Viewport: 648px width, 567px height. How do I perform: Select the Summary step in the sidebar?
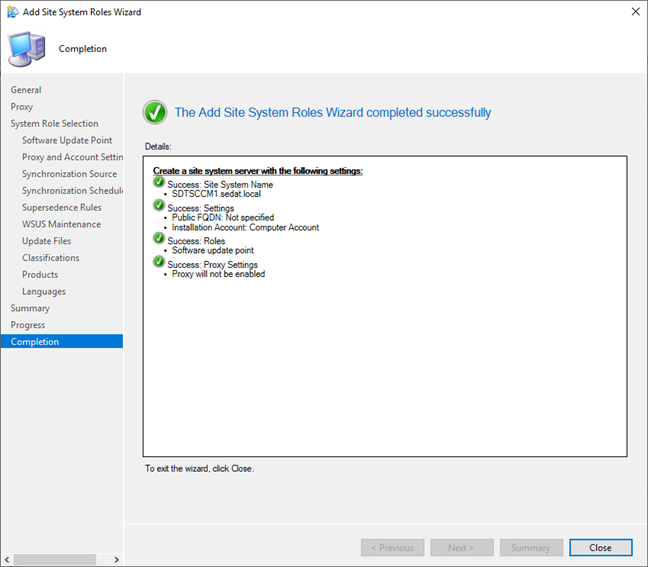coord(30,308)
